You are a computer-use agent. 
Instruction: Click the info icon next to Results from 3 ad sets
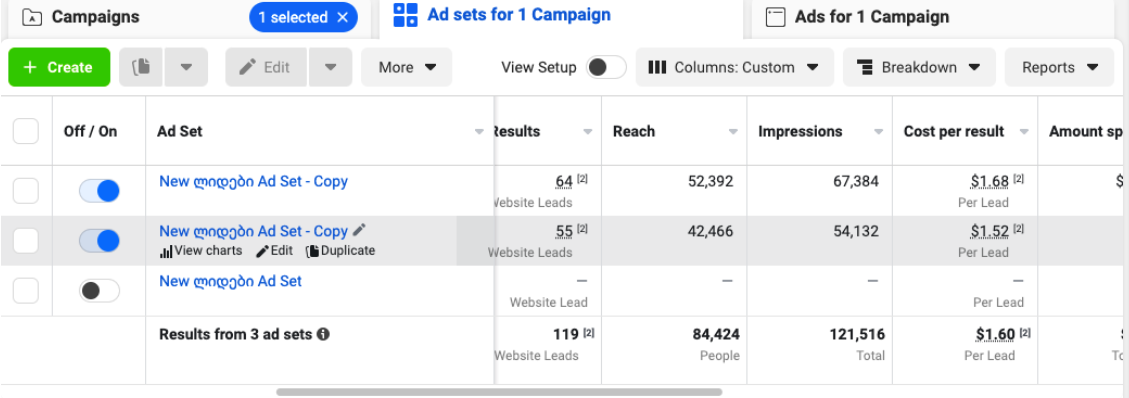coord(323,334)
